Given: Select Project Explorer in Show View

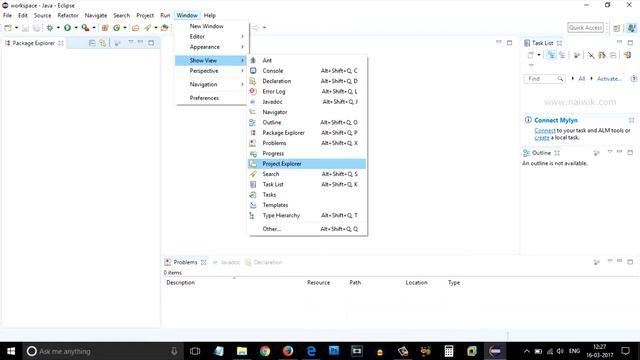Looking at the screenshot, I should pyautogui.click(x=307, y=164).
